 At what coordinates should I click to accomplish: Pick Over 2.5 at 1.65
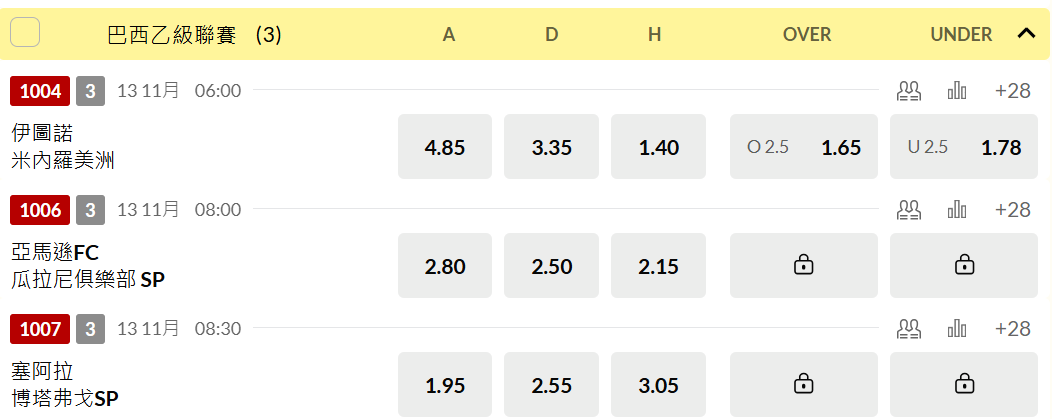coord(804,146)
